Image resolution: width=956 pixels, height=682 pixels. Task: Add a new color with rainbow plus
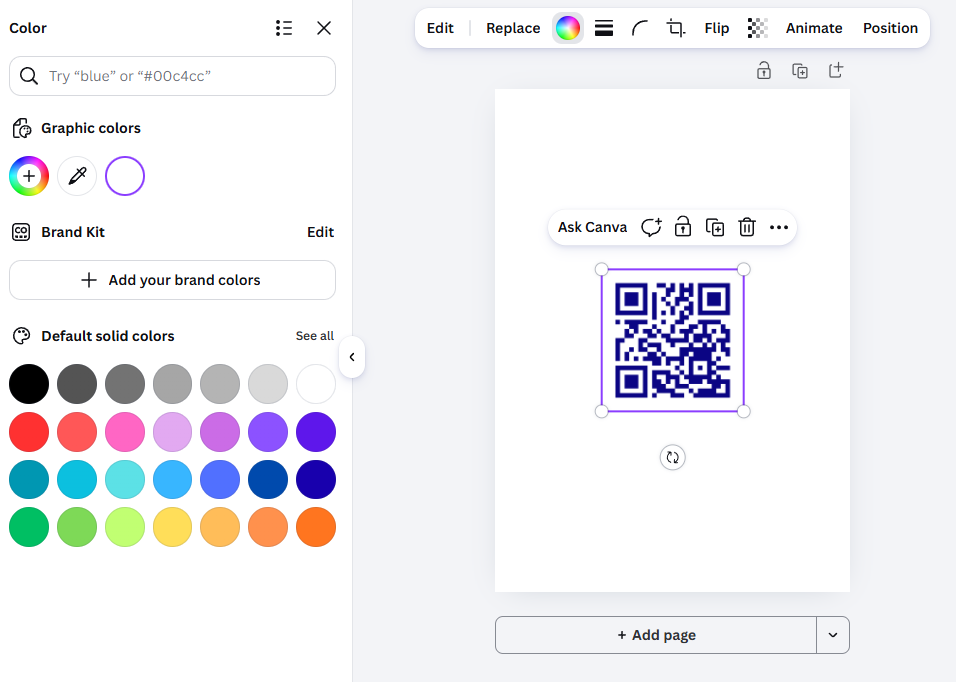click(x=29, y=176)
